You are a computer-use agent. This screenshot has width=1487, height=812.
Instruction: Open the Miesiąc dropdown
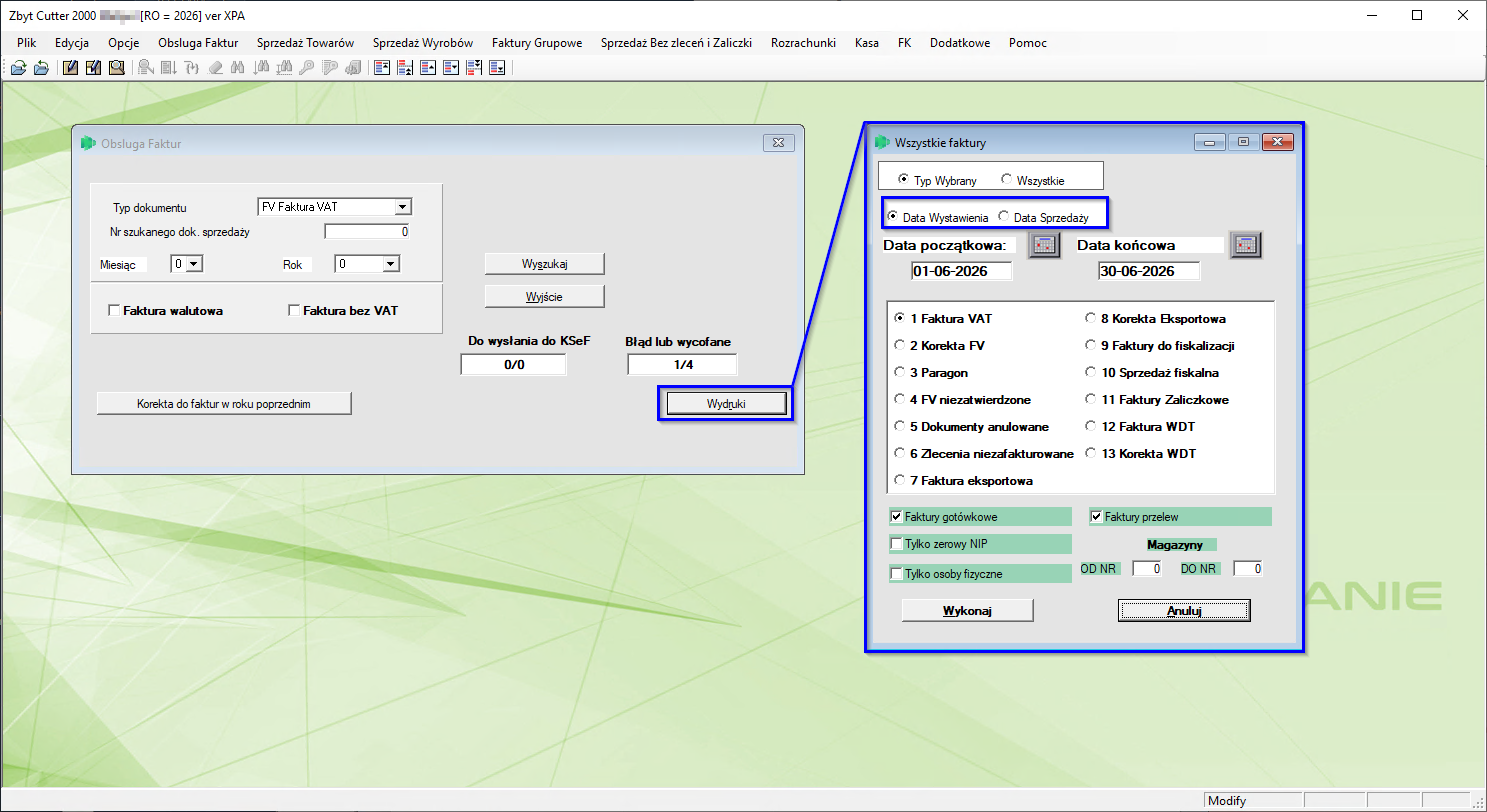point(194,264)
